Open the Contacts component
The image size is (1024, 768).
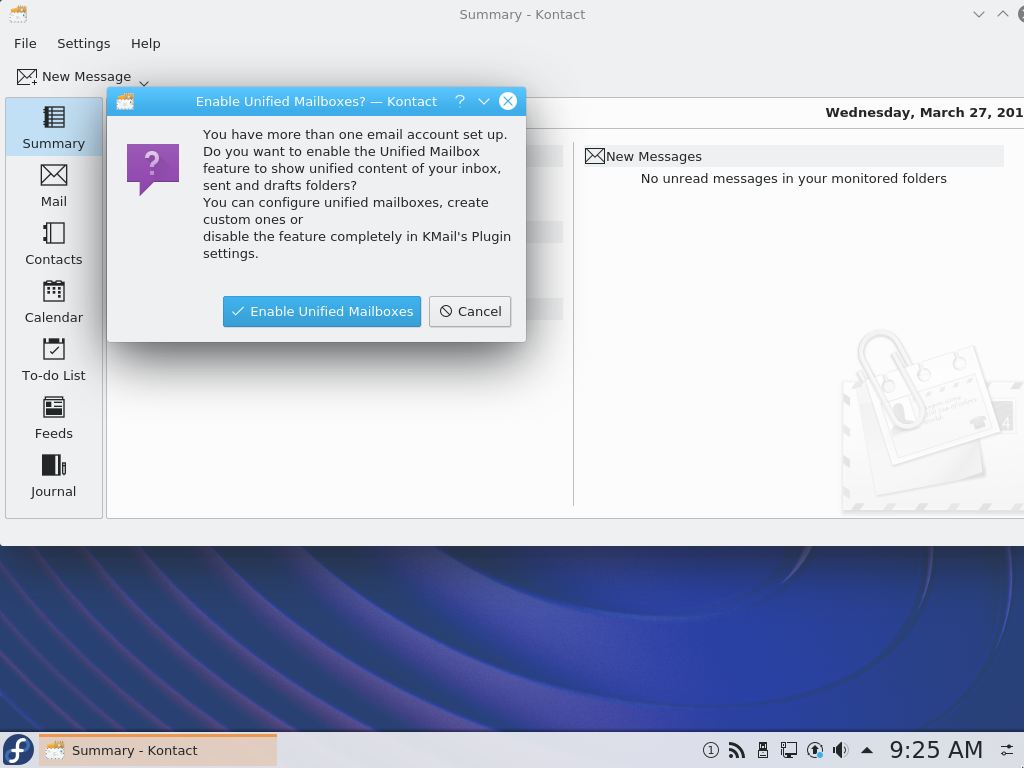click(54, 244)
